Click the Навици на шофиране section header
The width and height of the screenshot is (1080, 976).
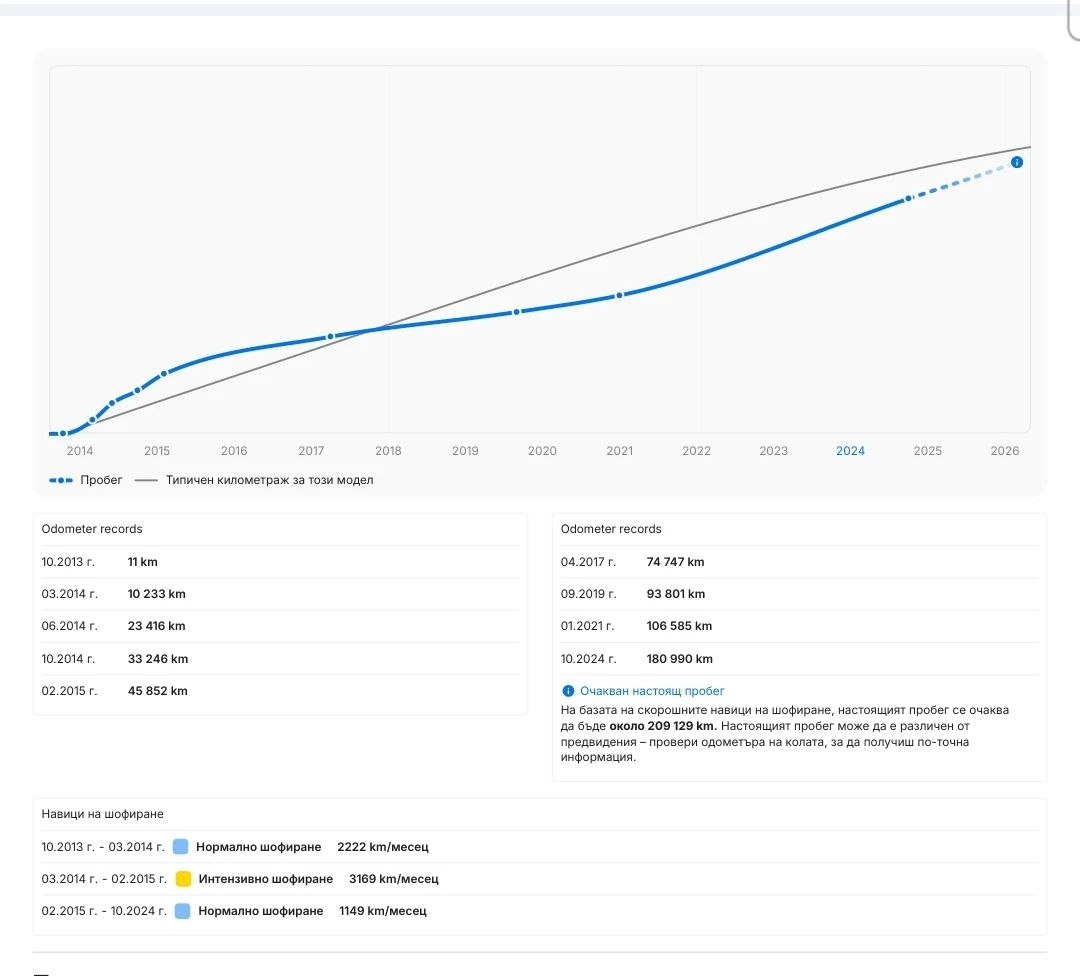tap(102, 814)
